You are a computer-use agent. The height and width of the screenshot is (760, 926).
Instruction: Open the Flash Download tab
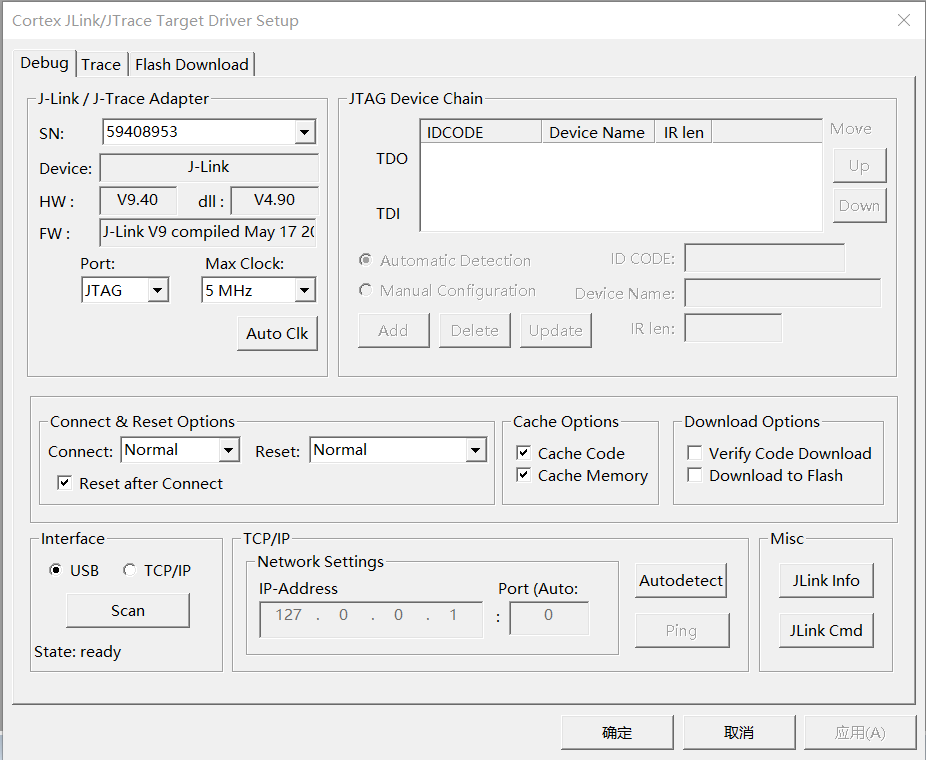pos(191,64)
